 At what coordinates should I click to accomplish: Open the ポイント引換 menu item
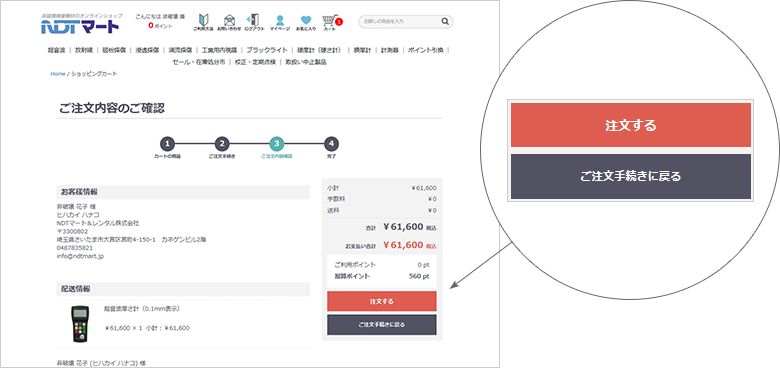[425, 50]
